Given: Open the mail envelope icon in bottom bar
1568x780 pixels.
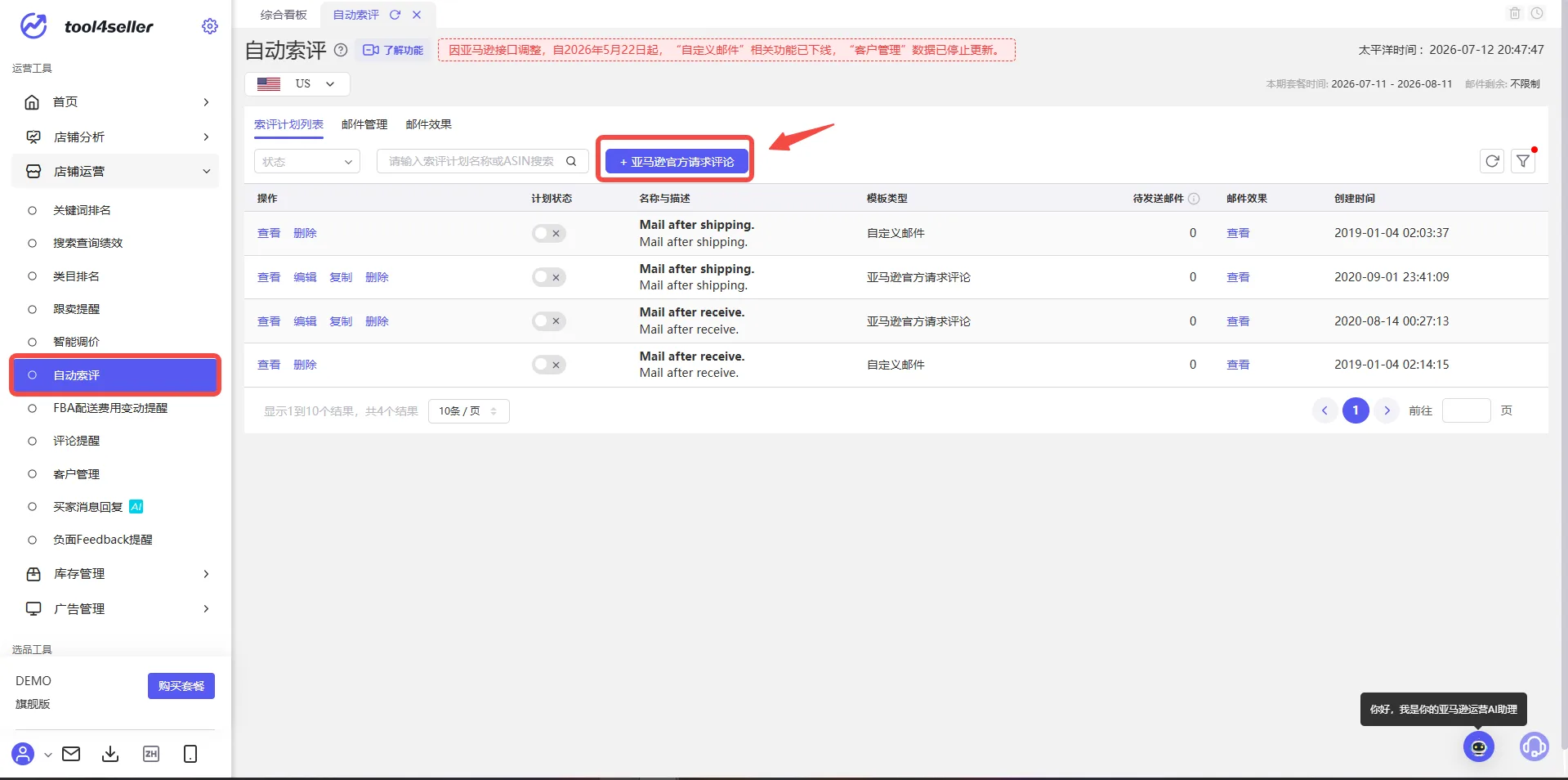Looking at the screenshot, I should [71, 754].
